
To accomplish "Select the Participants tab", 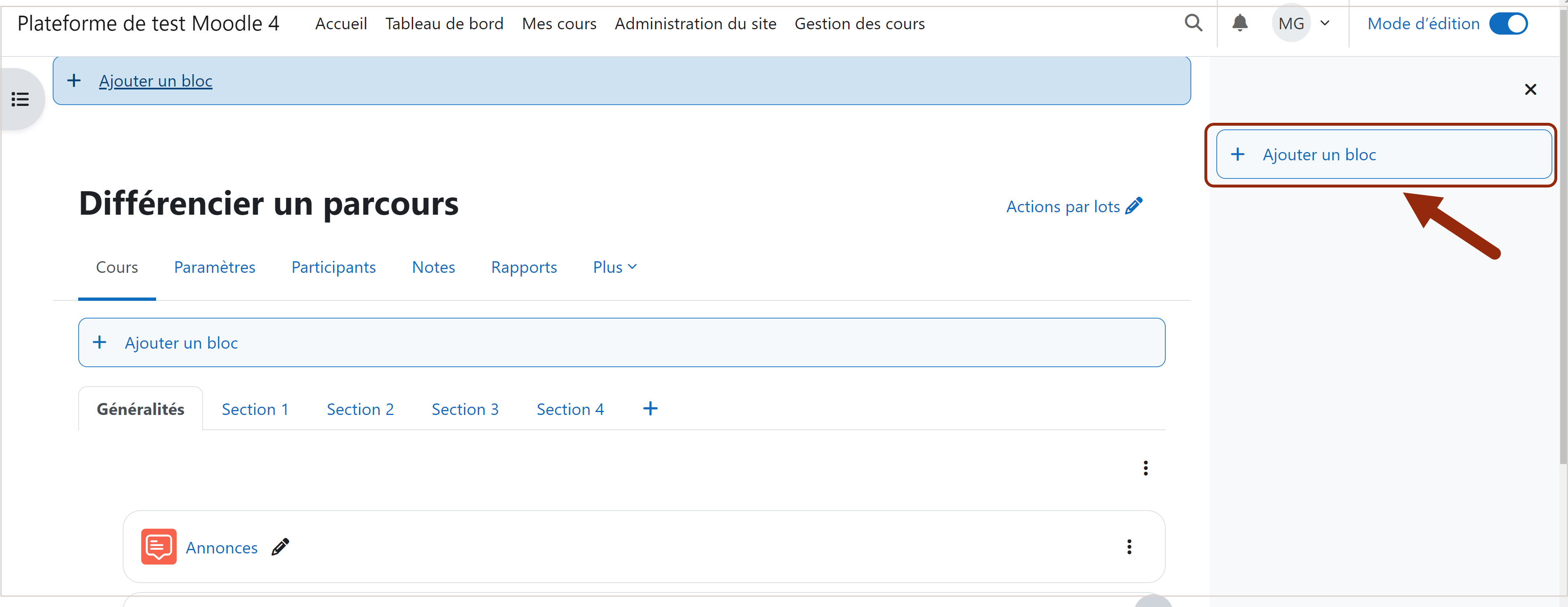I will 333,267.
